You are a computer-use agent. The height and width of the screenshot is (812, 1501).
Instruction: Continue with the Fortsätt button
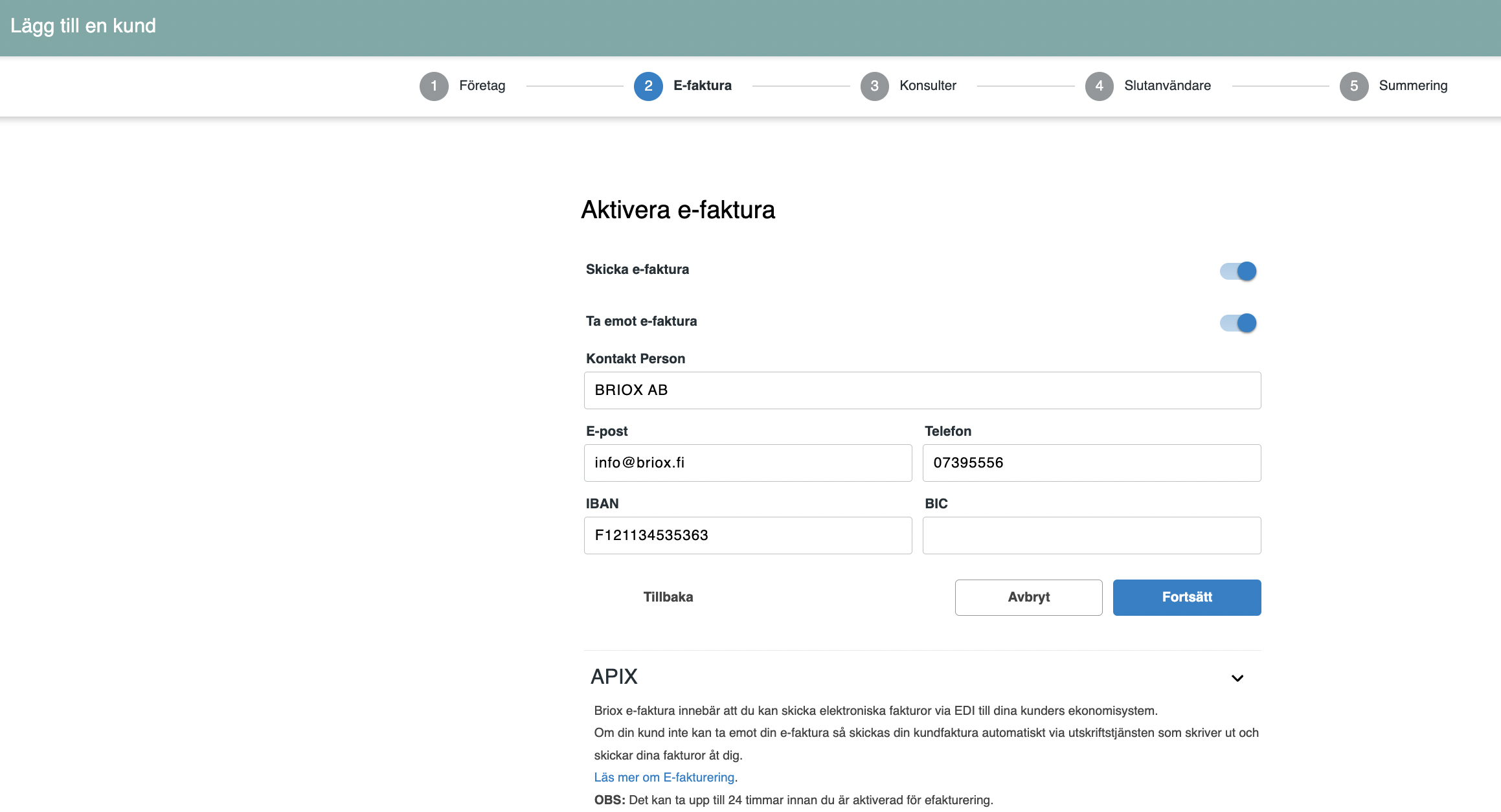pyautogui.click(x=1187, y=597)
